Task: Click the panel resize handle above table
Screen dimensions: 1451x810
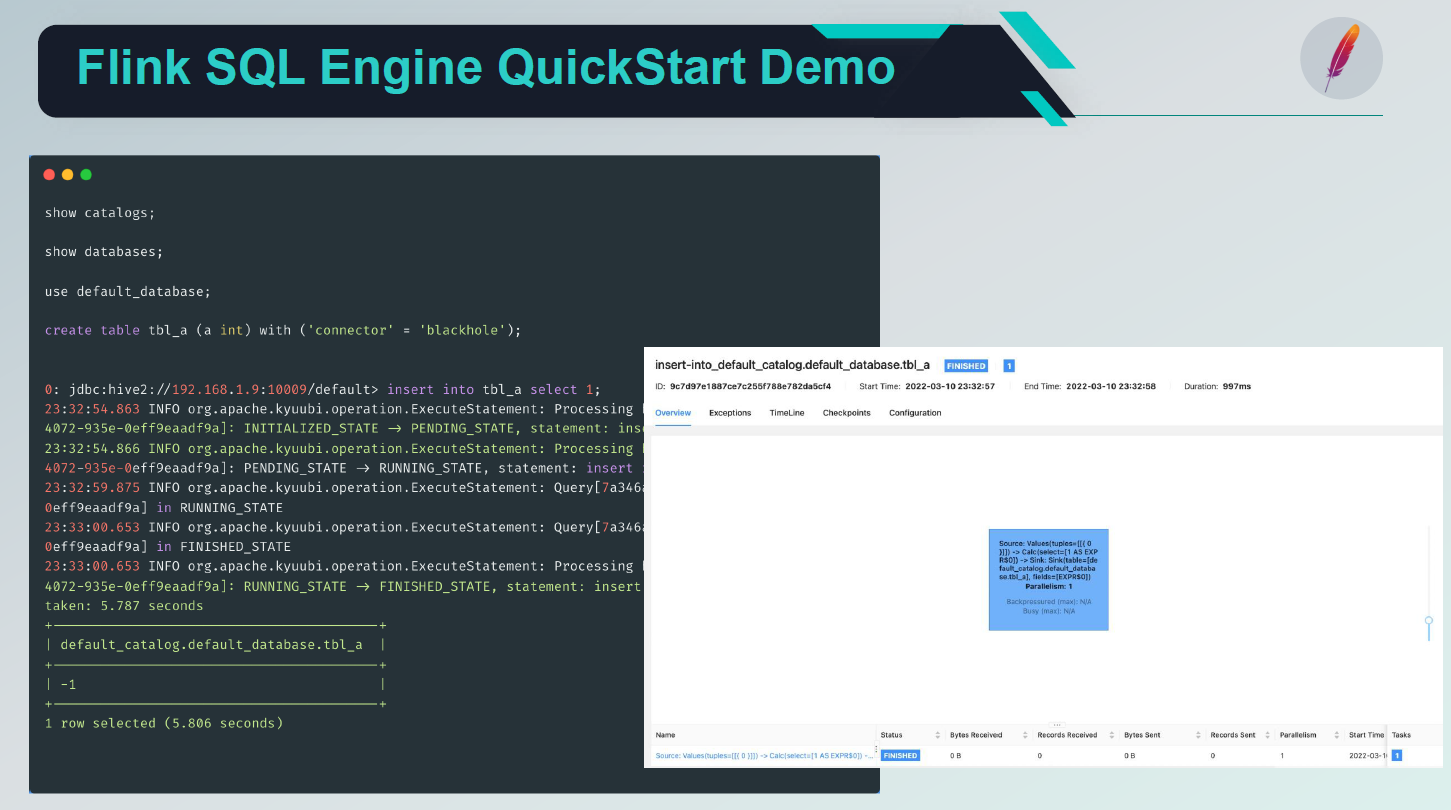Action: 1056,723
